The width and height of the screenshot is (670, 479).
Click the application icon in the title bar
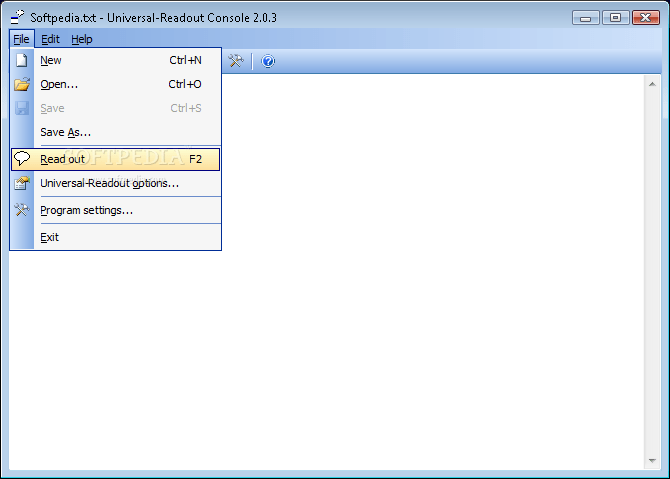pyautogui.click(x=18, y=18)
